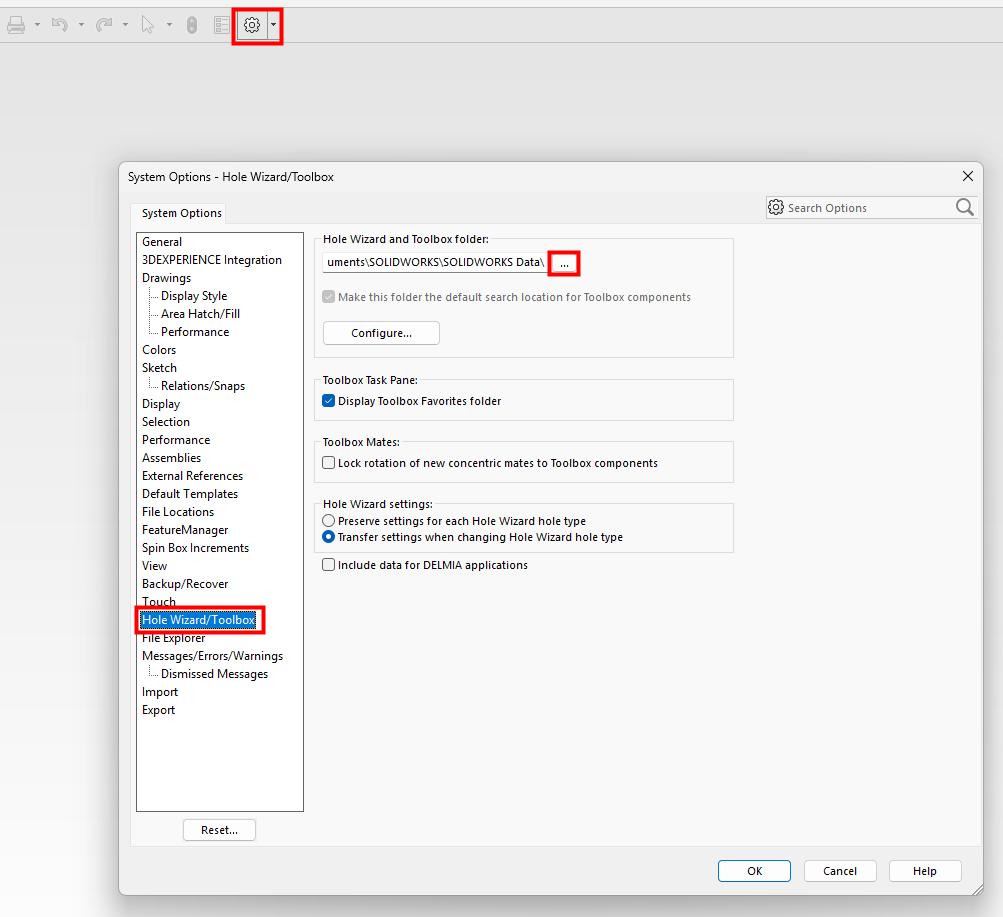Select Preserve settings for each Hole Wizard hole type

pyautogui.click(x=328, y=521)
